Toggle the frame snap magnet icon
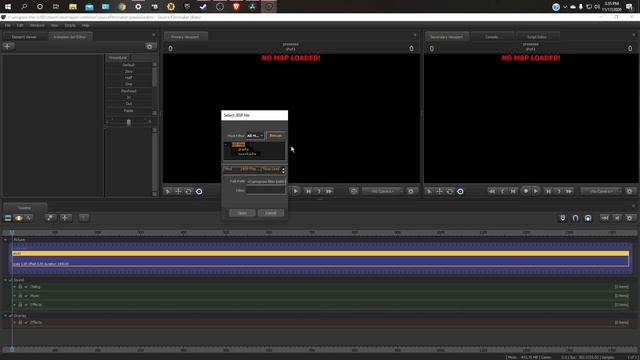The width and height of the screenshot is (640, 360). pos(576,218)
